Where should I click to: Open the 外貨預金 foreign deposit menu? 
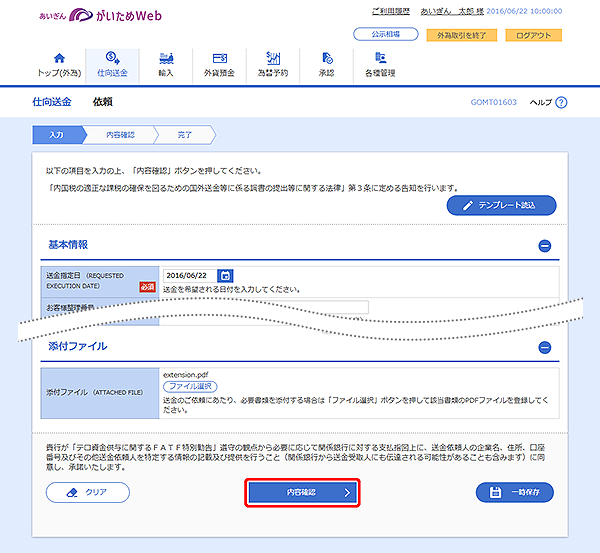point(219,65)
